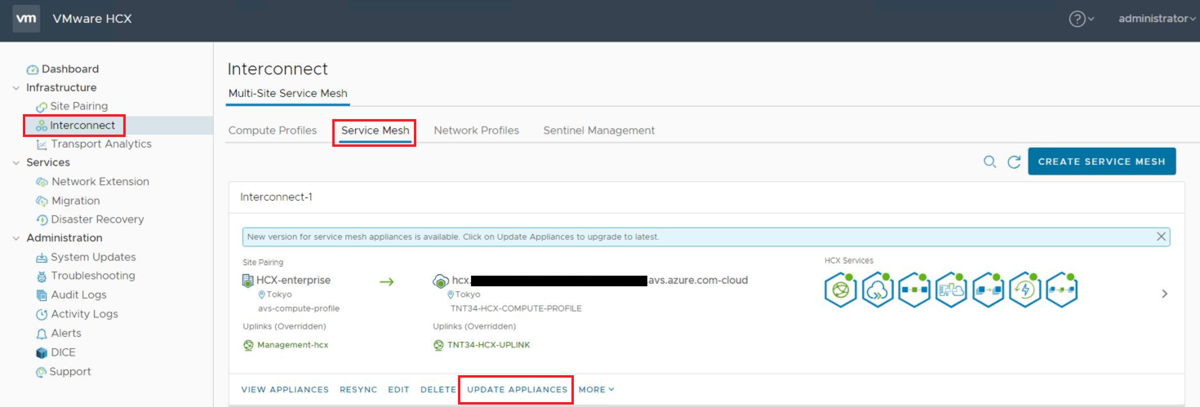The height and width of the screenshot is (407, 1200).
Task: Click the second HCX Services cloud icon
Action: point(877,290)
